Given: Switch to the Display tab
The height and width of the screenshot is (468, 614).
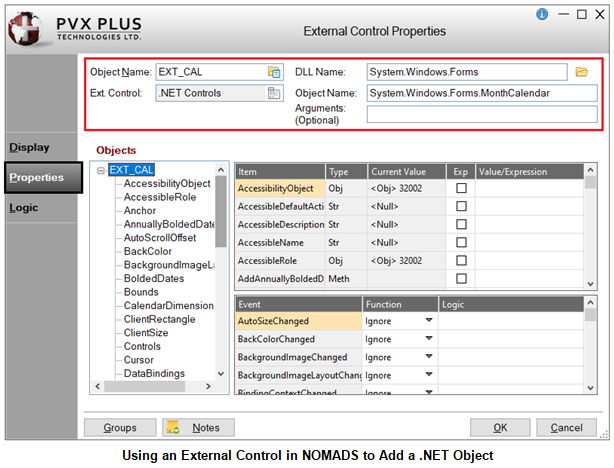Looking at the screenshot, I should click(30, 147).
